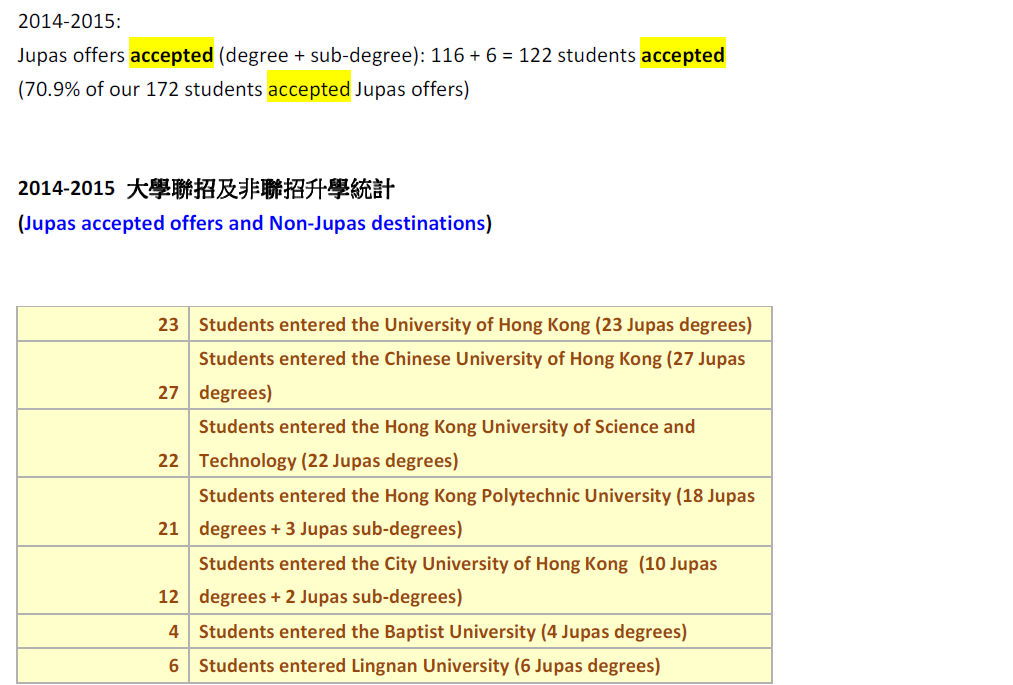Click the highlighted "accepted" after "172 students"

309,89
